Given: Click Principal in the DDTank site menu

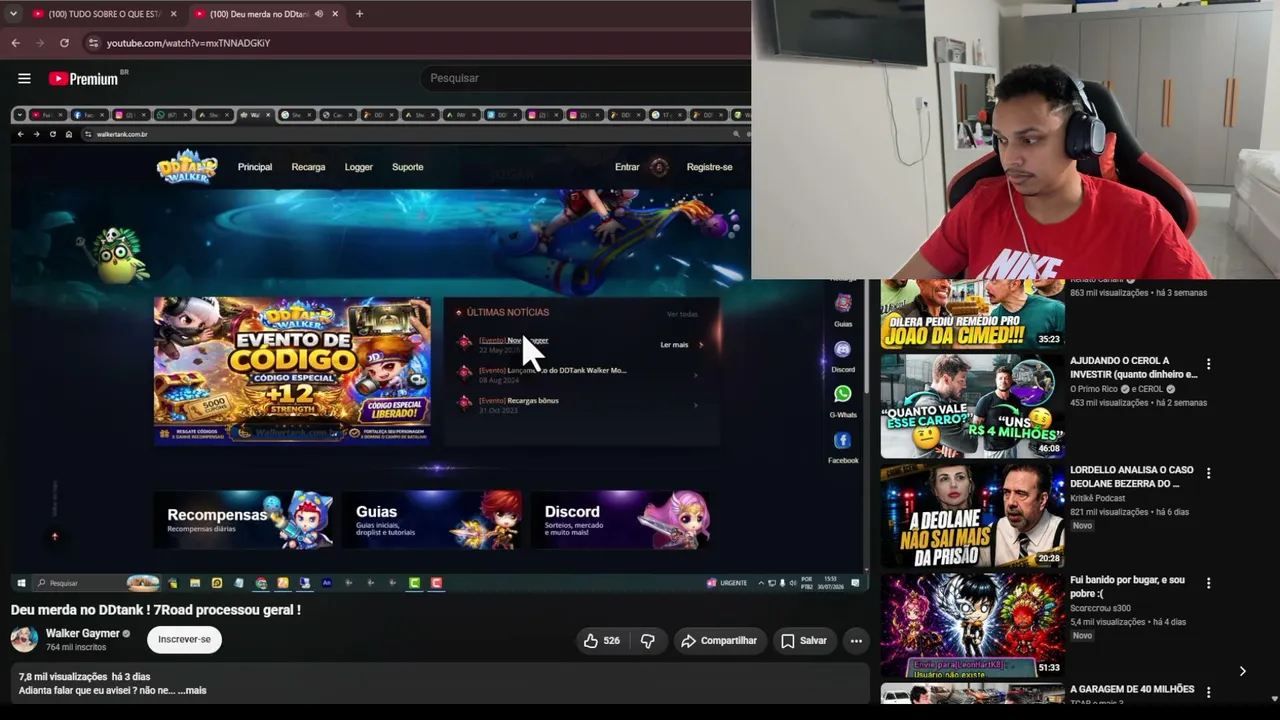Looking at the screenshot, I should pyautogui.click(x=255, y=167).
